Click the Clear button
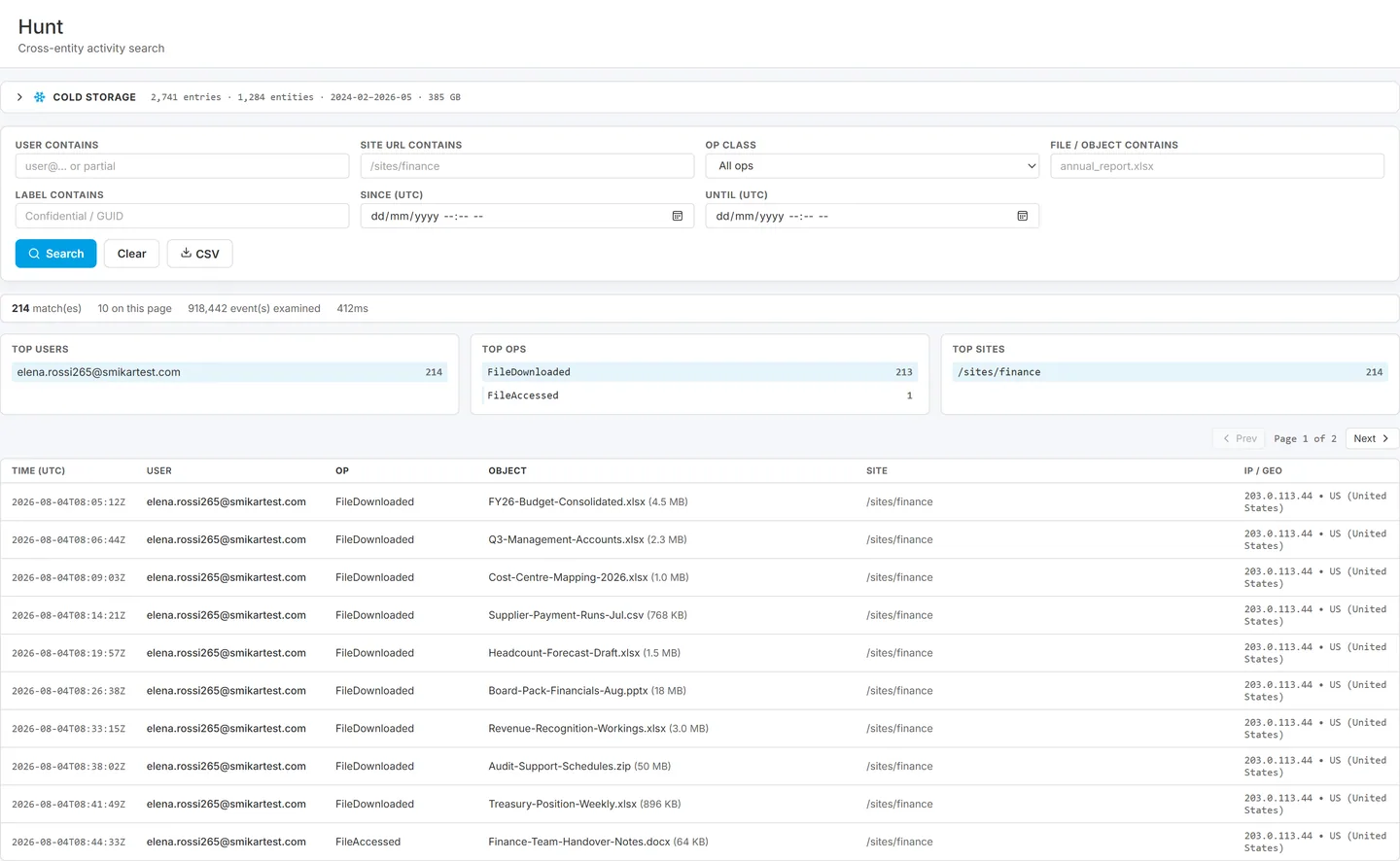 click(131, 254)
